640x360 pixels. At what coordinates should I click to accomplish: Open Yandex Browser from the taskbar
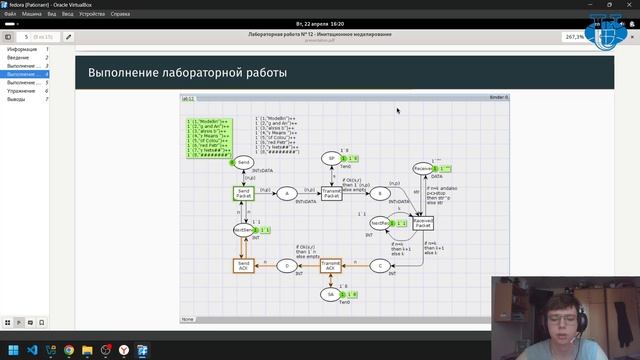(124, 350)
